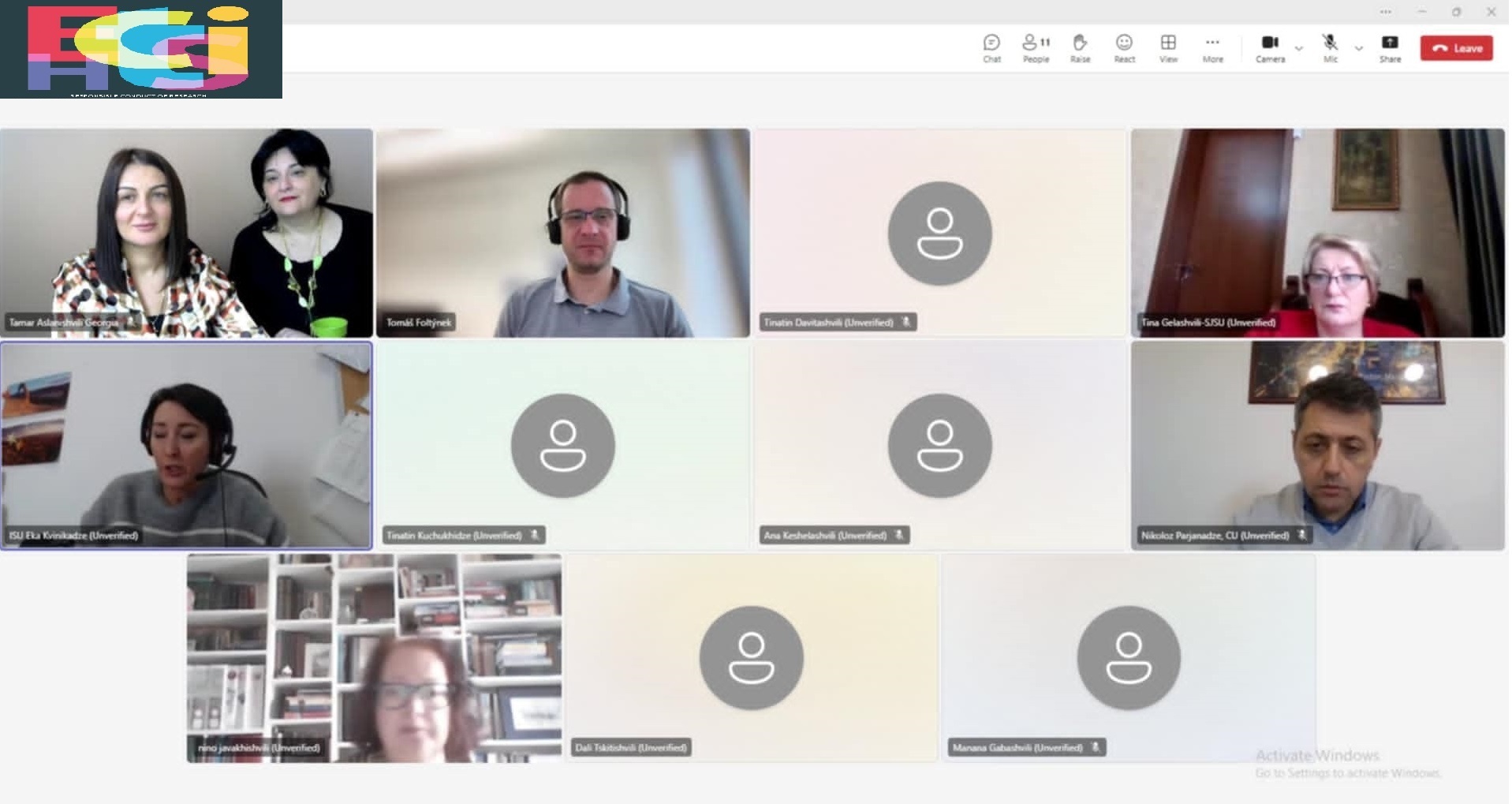The height and width of the screenshot is (804, 1512).
Task: Expand the Camera options dropdown arrow
Action: point(1299,49)
